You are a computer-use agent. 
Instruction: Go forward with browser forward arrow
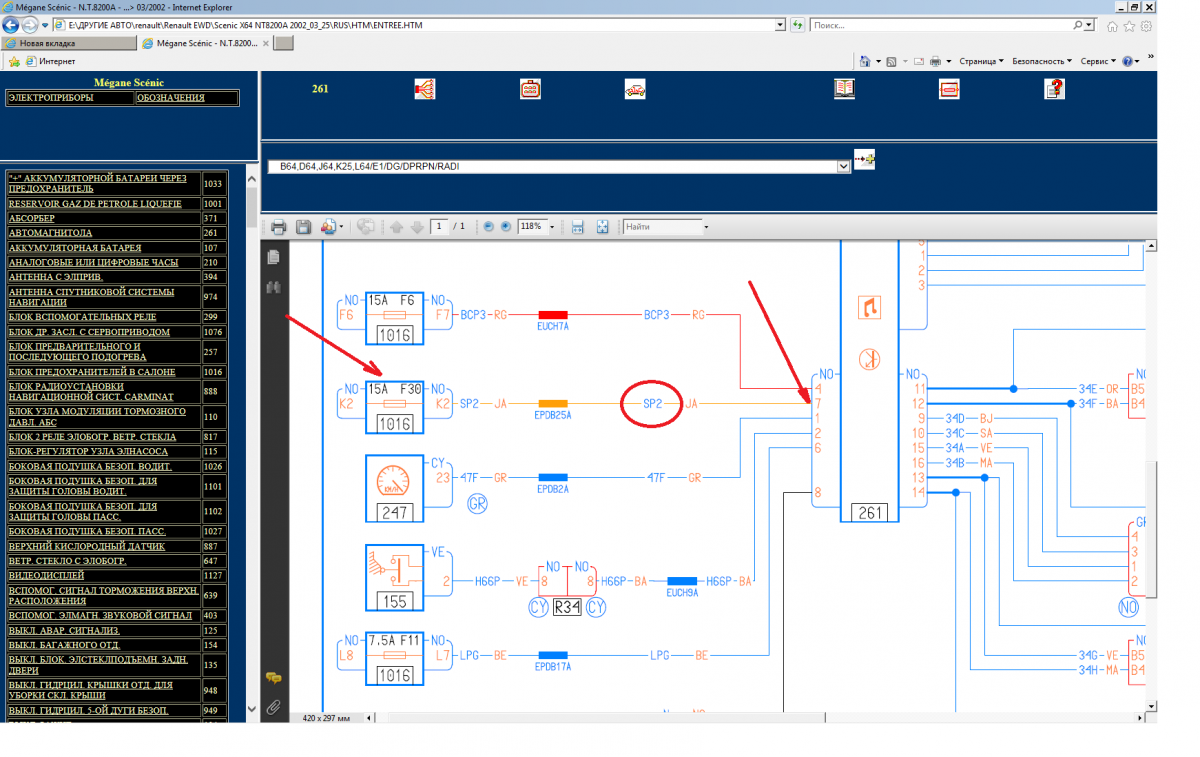(x=31, y=24)
